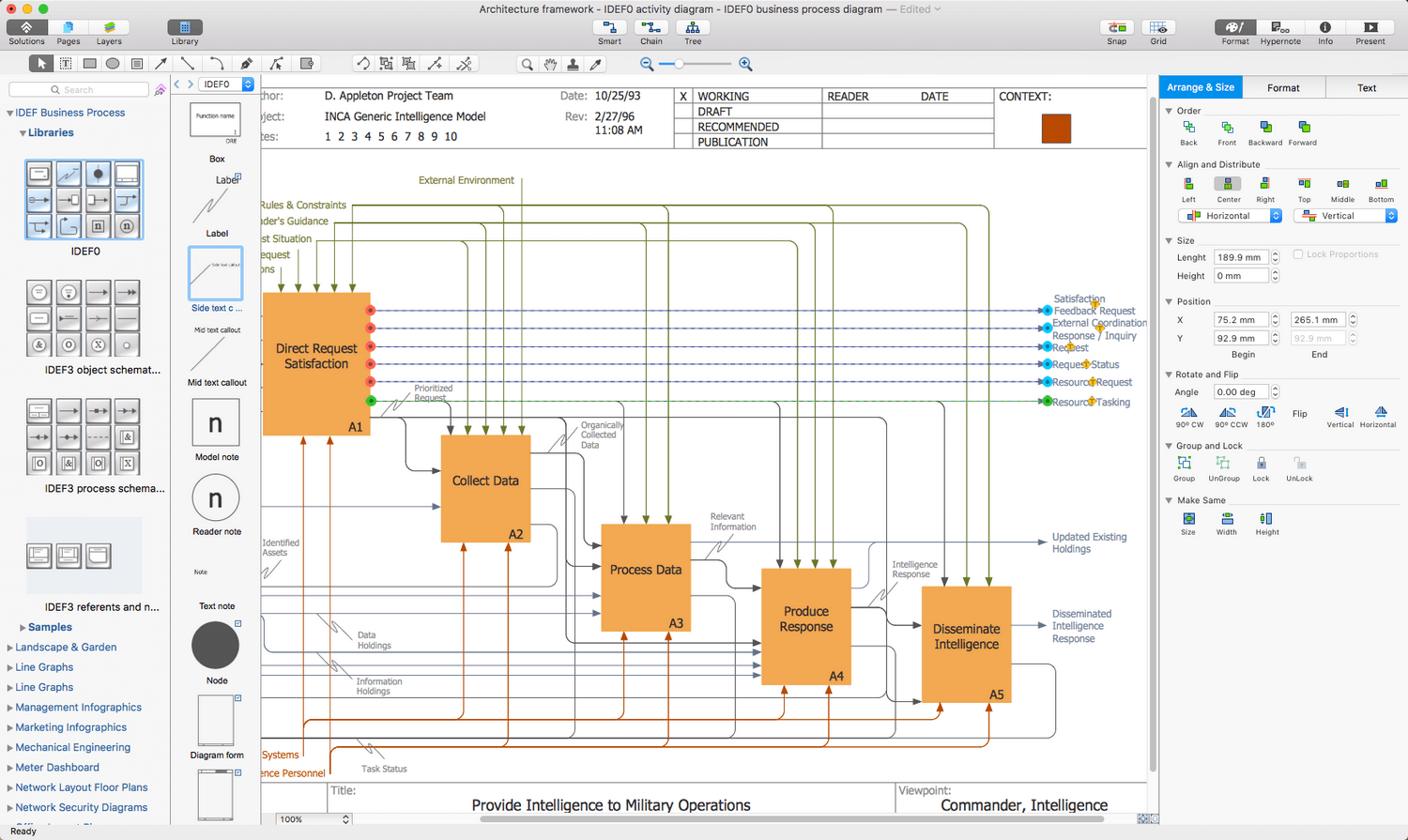Click the Flip Vertical icon
Viewport: 1408px width, 840px height.
[x=1340, y=413]
